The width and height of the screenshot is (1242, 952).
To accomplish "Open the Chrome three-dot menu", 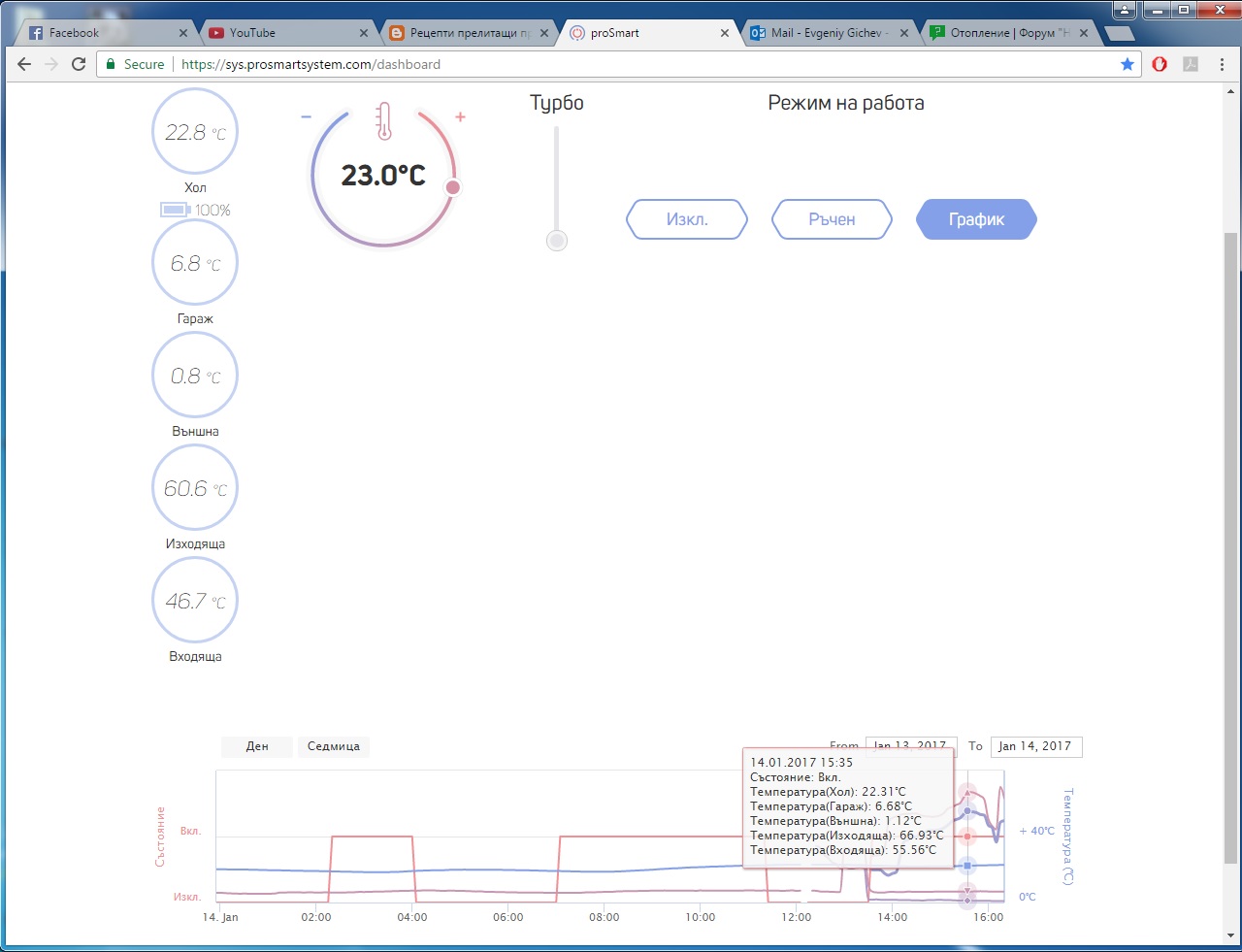I will pyautogui.click(x=1222, y=64).
